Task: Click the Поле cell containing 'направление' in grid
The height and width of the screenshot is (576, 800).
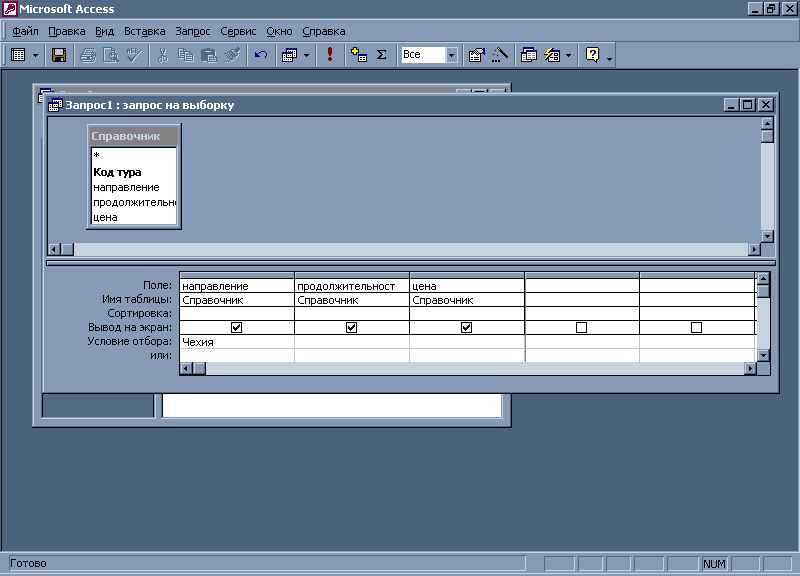Action: [237, 286]
